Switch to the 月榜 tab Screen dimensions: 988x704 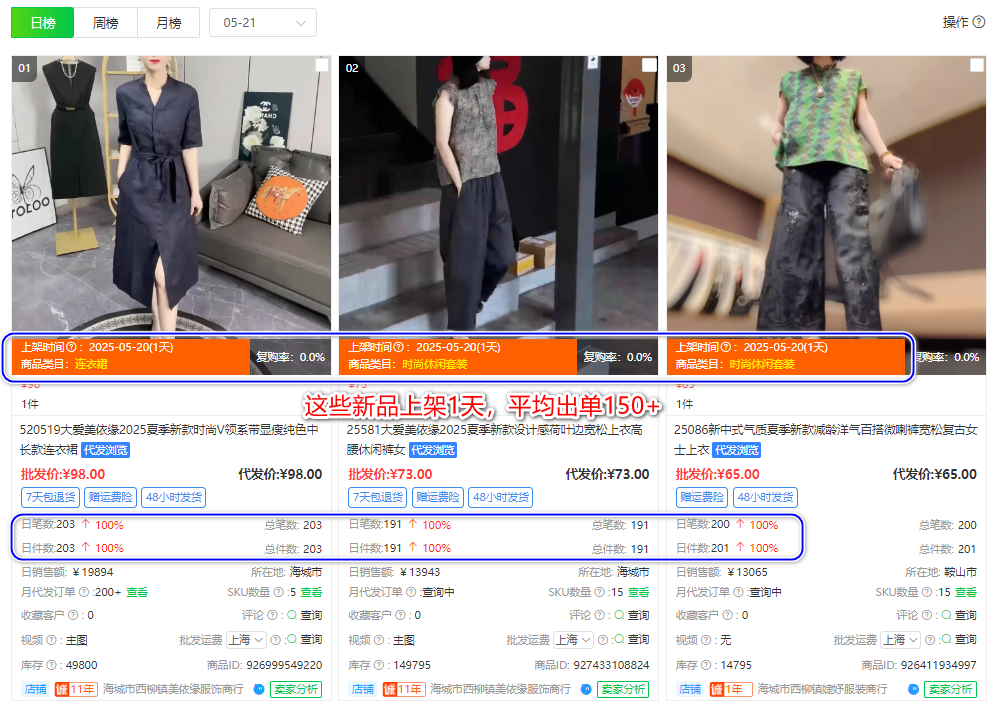pyautogui.click(x=168, y=23)
